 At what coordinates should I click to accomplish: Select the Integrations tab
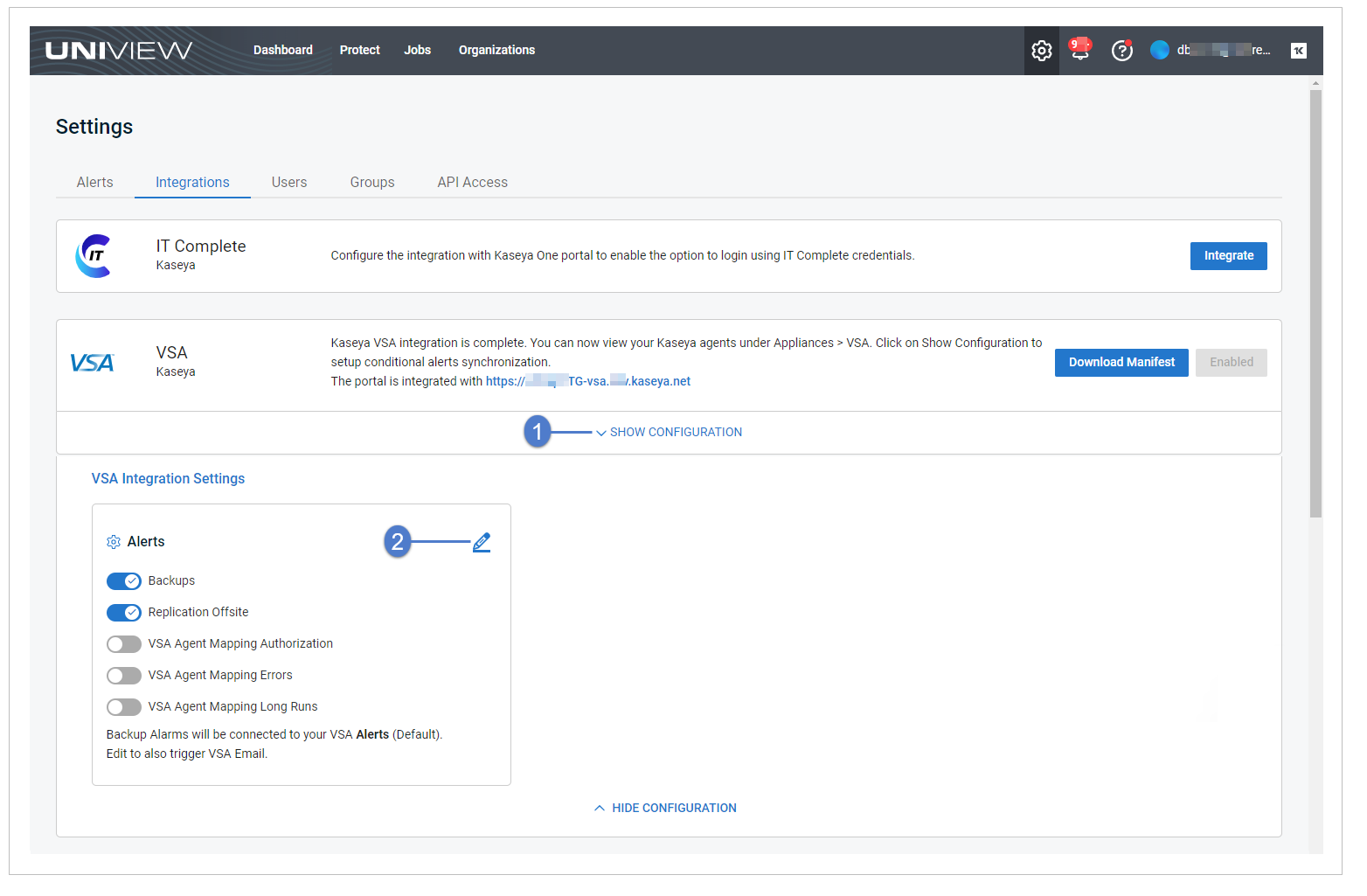tap(192, 182)
